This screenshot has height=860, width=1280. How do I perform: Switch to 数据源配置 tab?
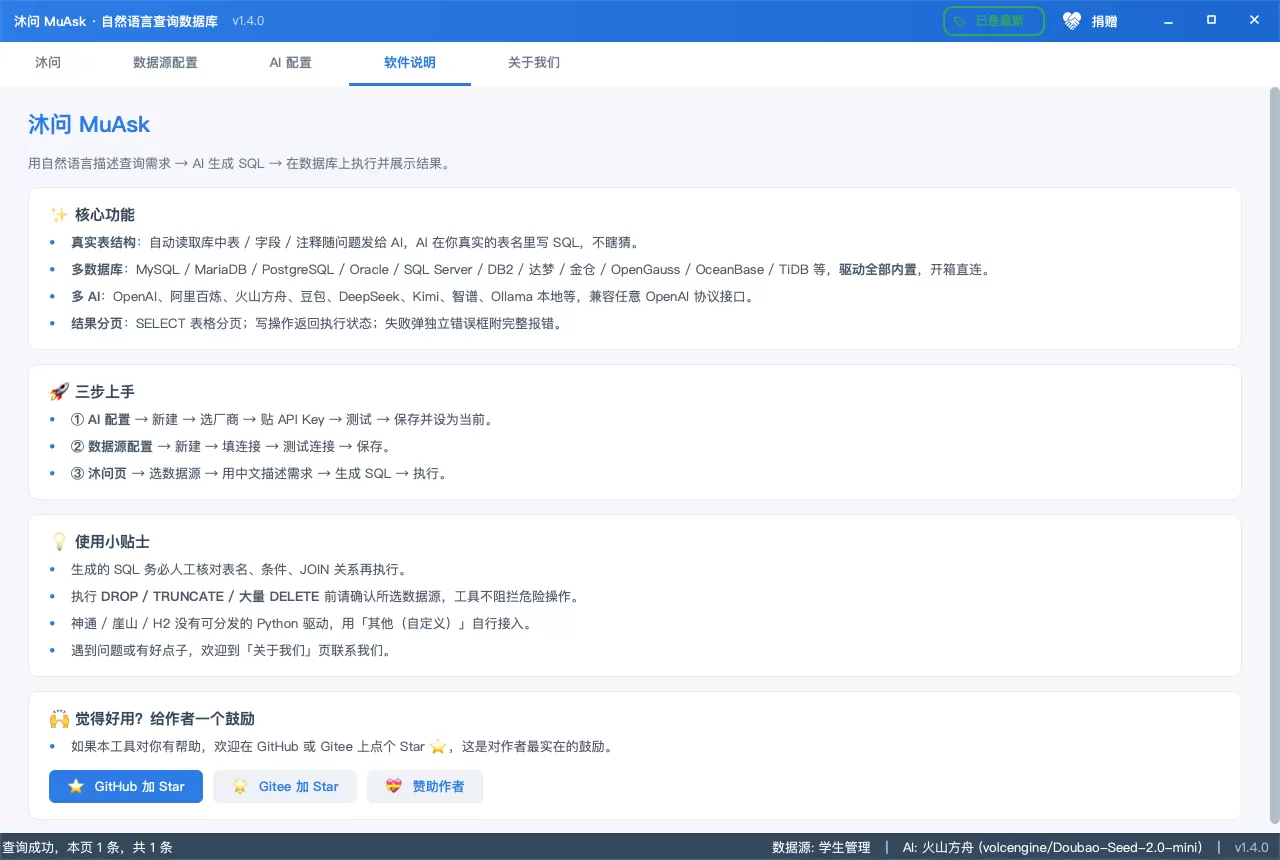point(165,63)
